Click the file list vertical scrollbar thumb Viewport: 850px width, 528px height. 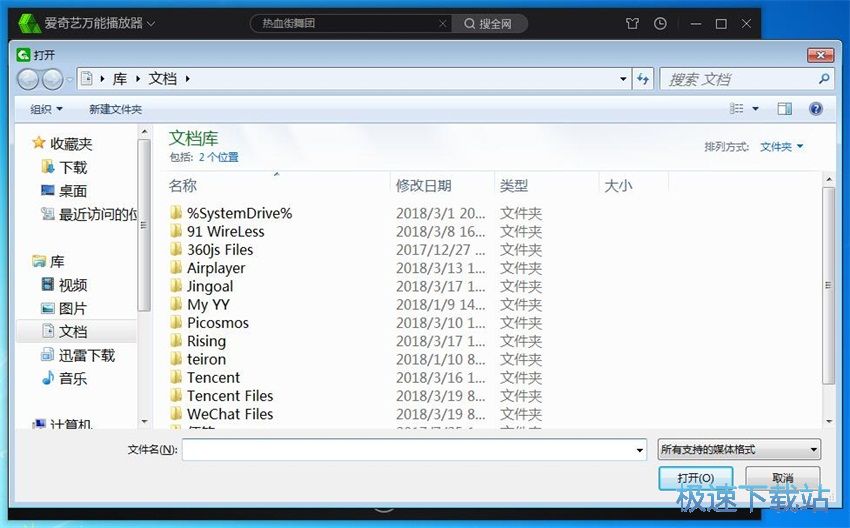828,285
